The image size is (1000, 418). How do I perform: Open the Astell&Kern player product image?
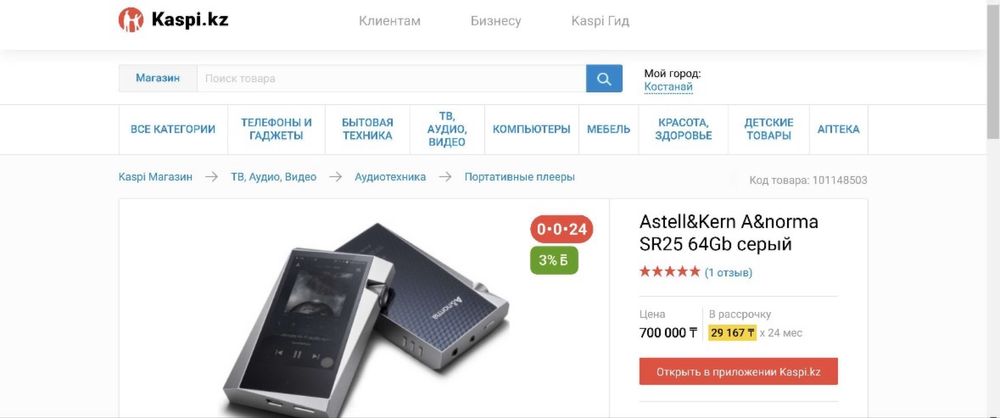tap(365, 319)
